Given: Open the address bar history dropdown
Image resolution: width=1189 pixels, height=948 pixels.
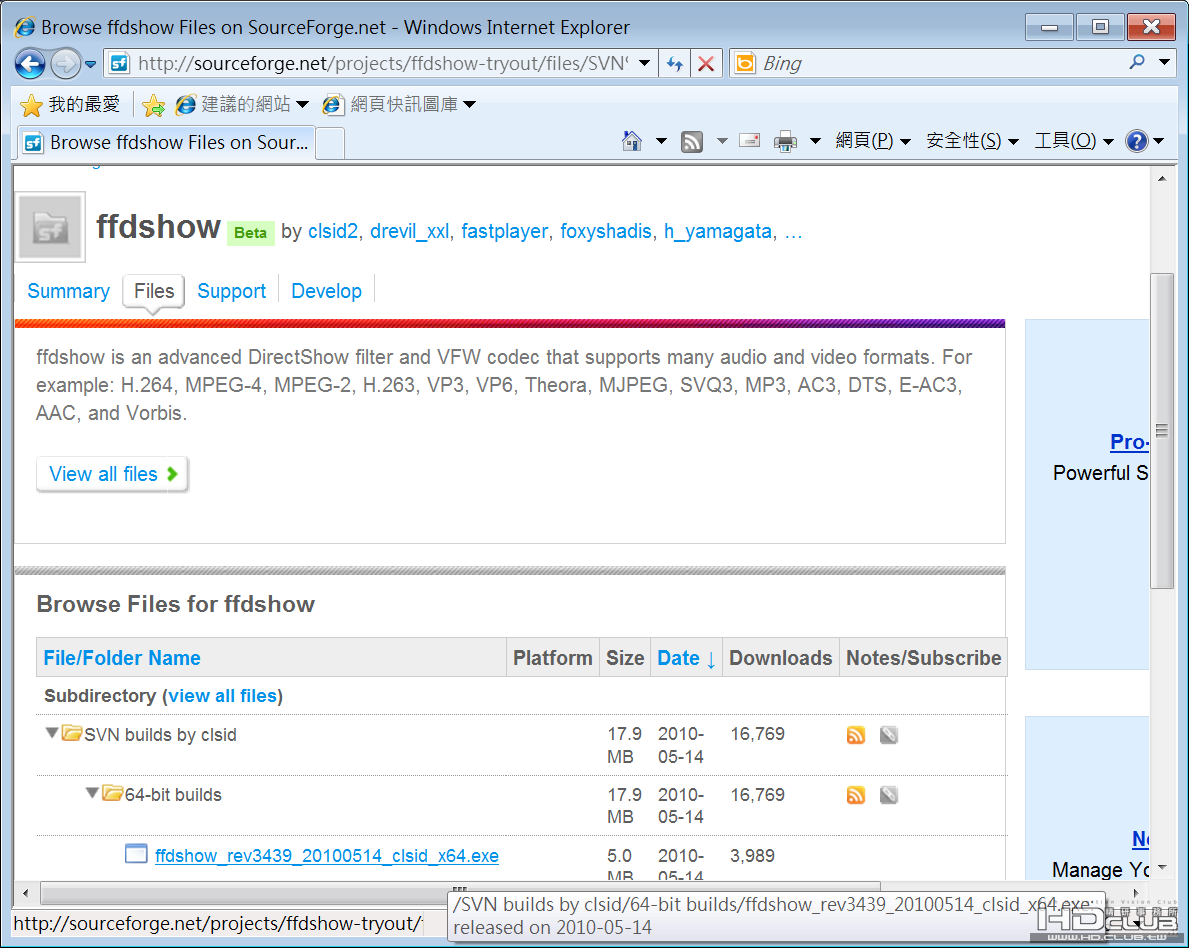Looking at the screenshot, I should coord(644,63).
